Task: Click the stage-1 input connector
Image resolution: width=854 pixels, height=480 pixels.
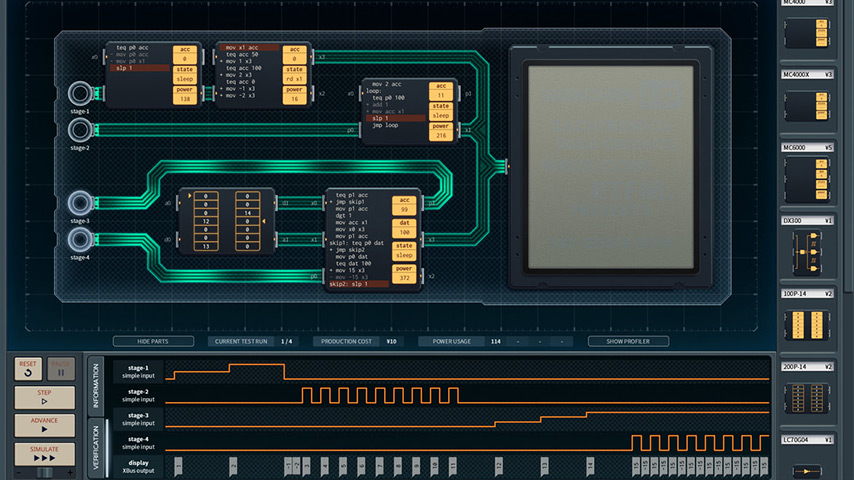Action: [x=79, y=95]
